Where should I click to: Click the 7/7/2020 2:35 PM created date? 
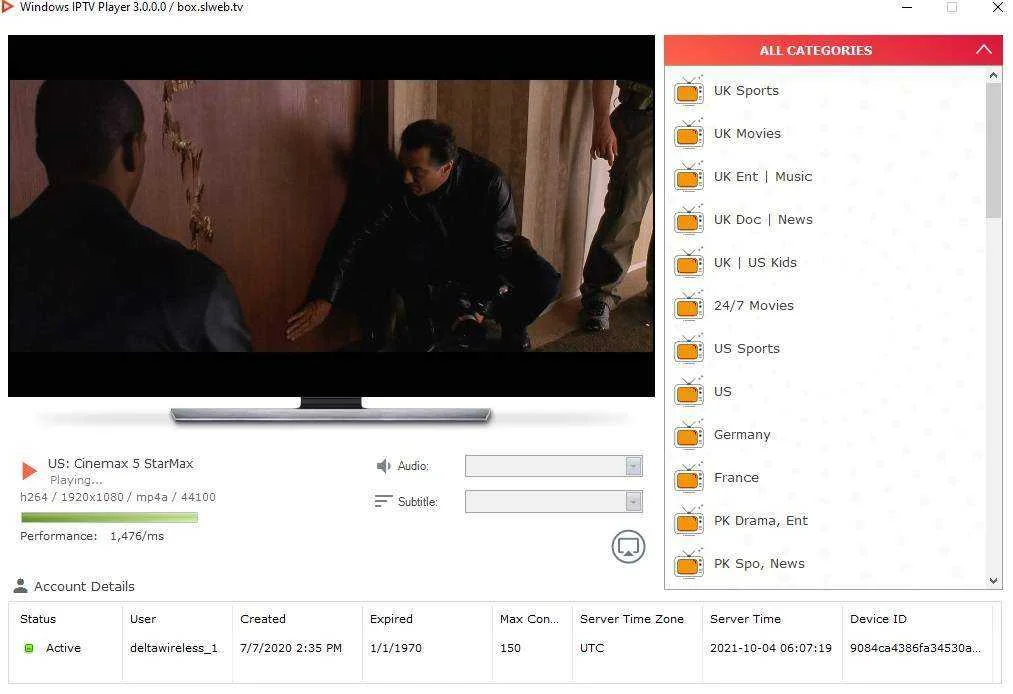(x=291, y=648)
